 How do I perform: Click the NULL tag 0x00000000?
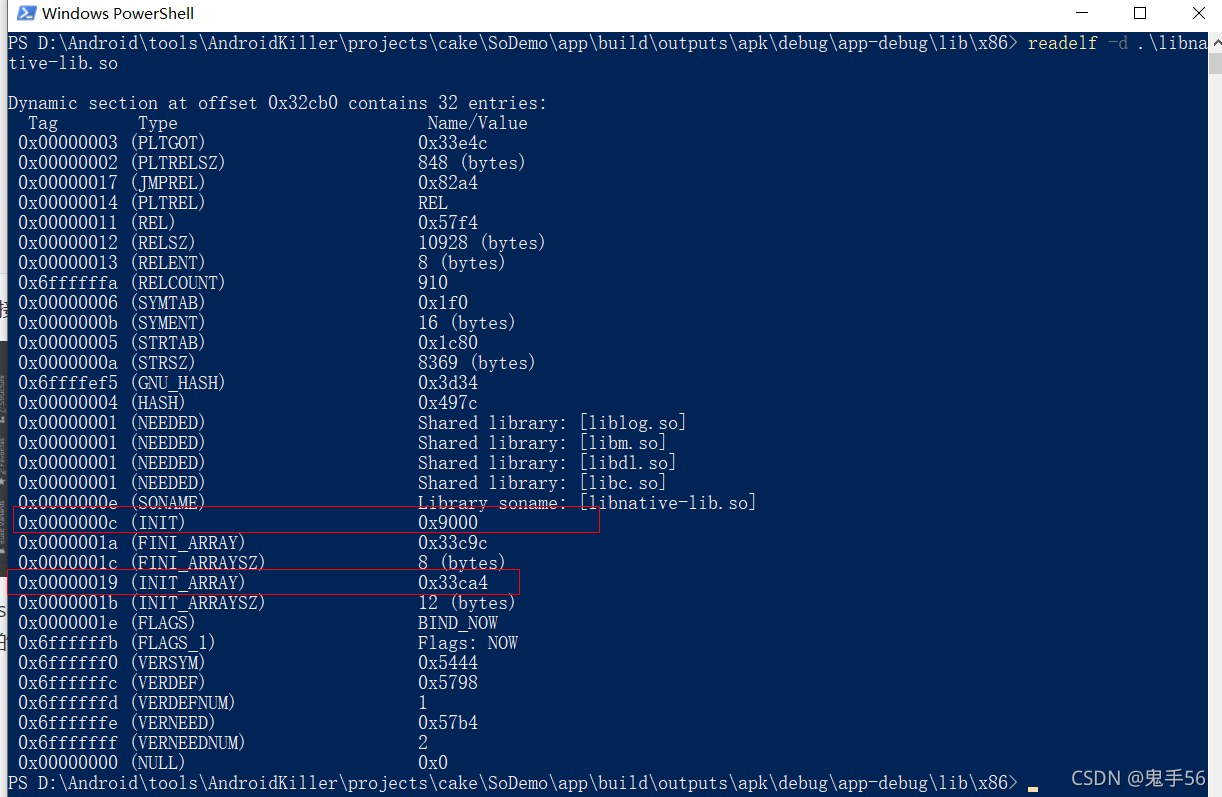click(x=68, y=763)
